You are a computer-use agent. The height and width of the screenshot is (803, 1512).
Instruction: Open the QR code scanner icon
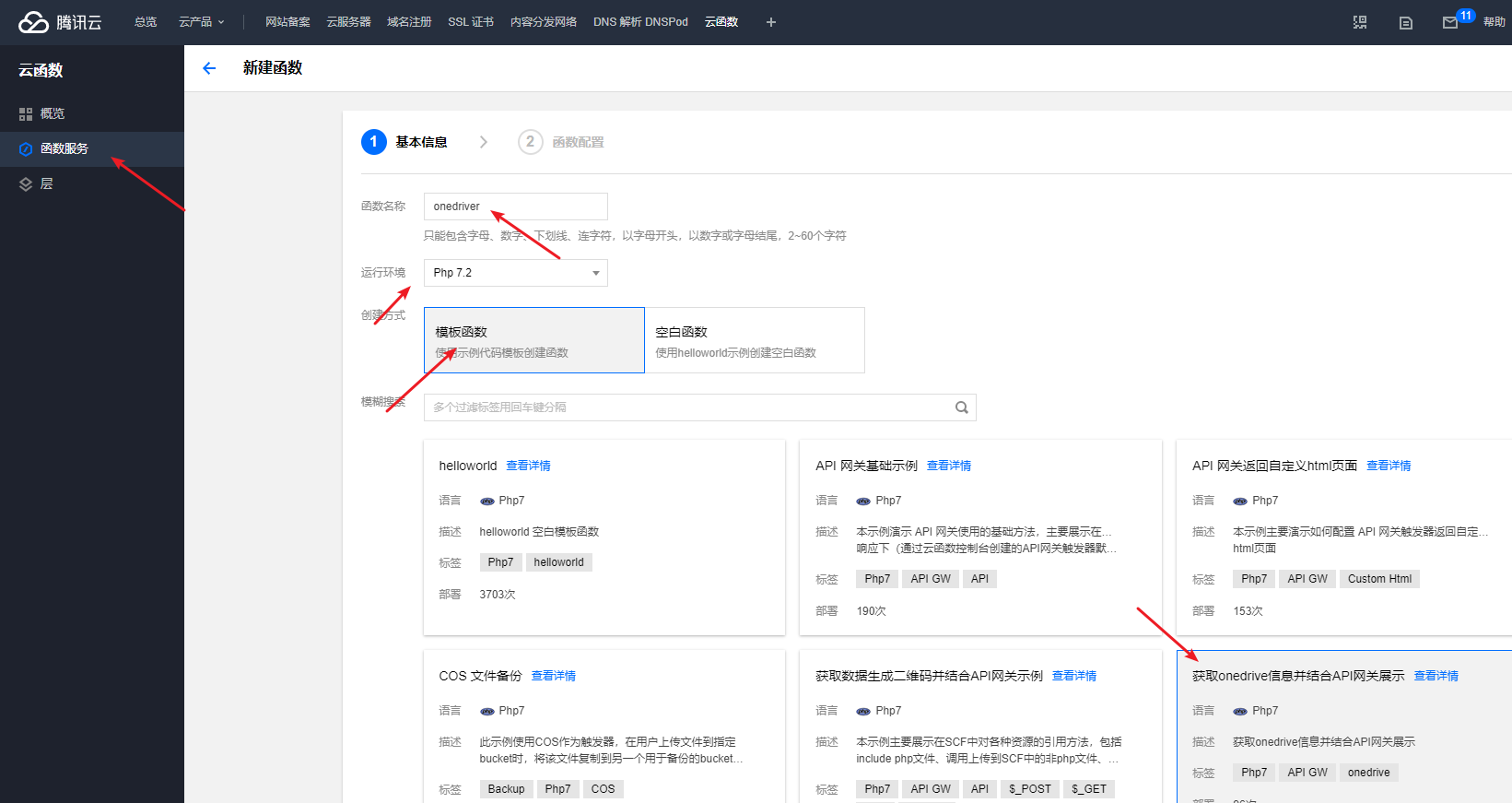1360,22
